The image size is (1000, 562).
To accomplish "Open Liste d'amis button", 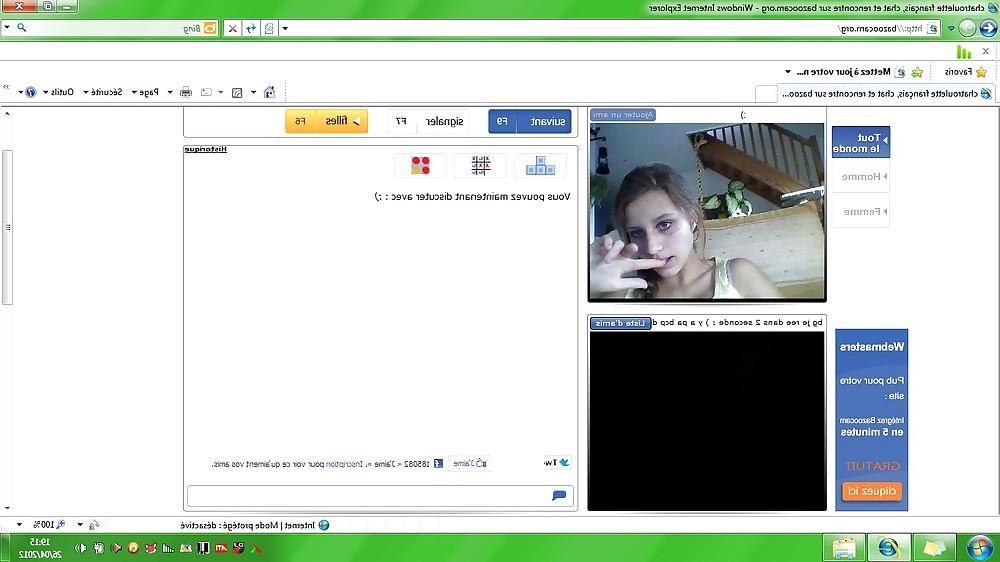I will [x=621, y=323].
